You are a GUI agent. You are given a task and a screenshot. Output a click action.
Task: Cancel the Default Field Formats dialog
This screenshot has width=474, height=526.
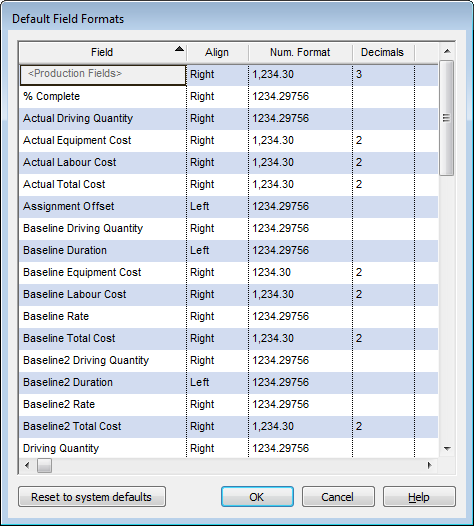(x=338, y=497)
